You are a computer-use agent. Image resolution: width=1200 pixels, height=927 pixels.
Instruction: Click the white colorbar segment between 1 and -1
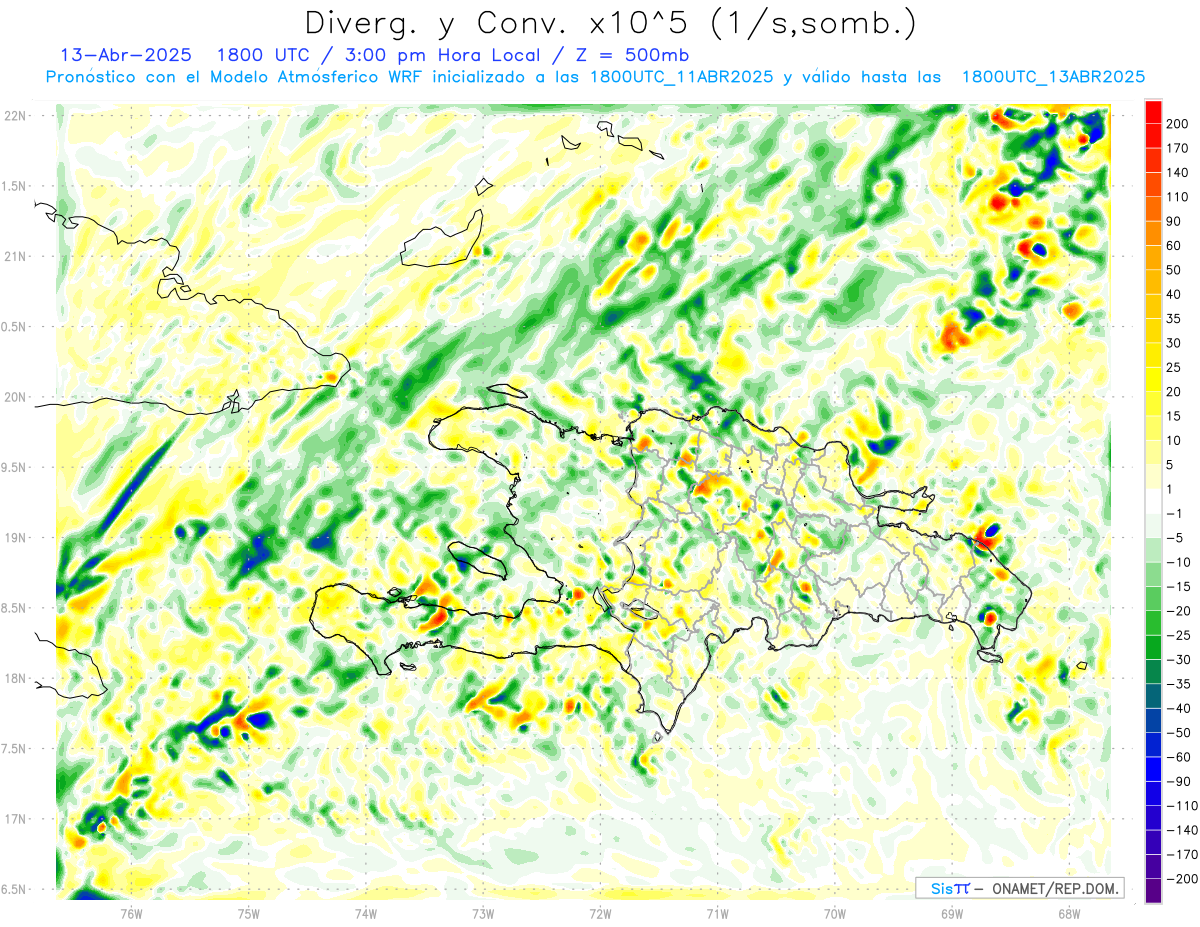click(1153, 501)
